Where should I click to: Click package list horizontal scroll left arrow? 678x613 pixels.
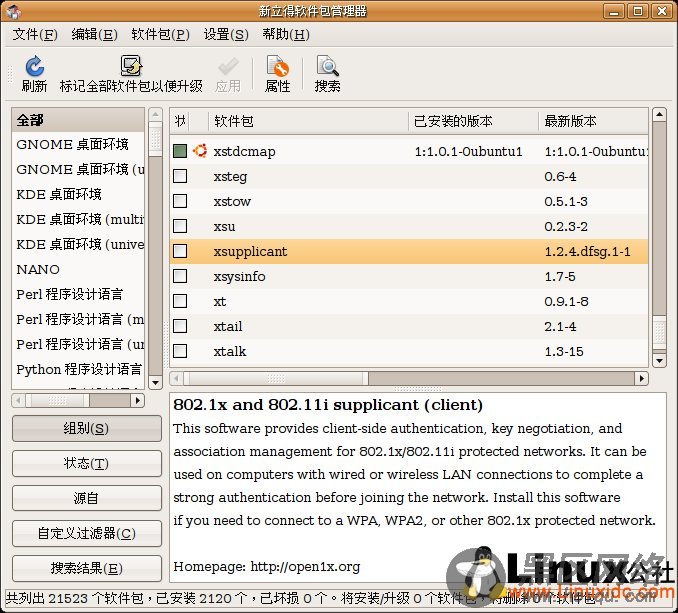pos(176,379)
